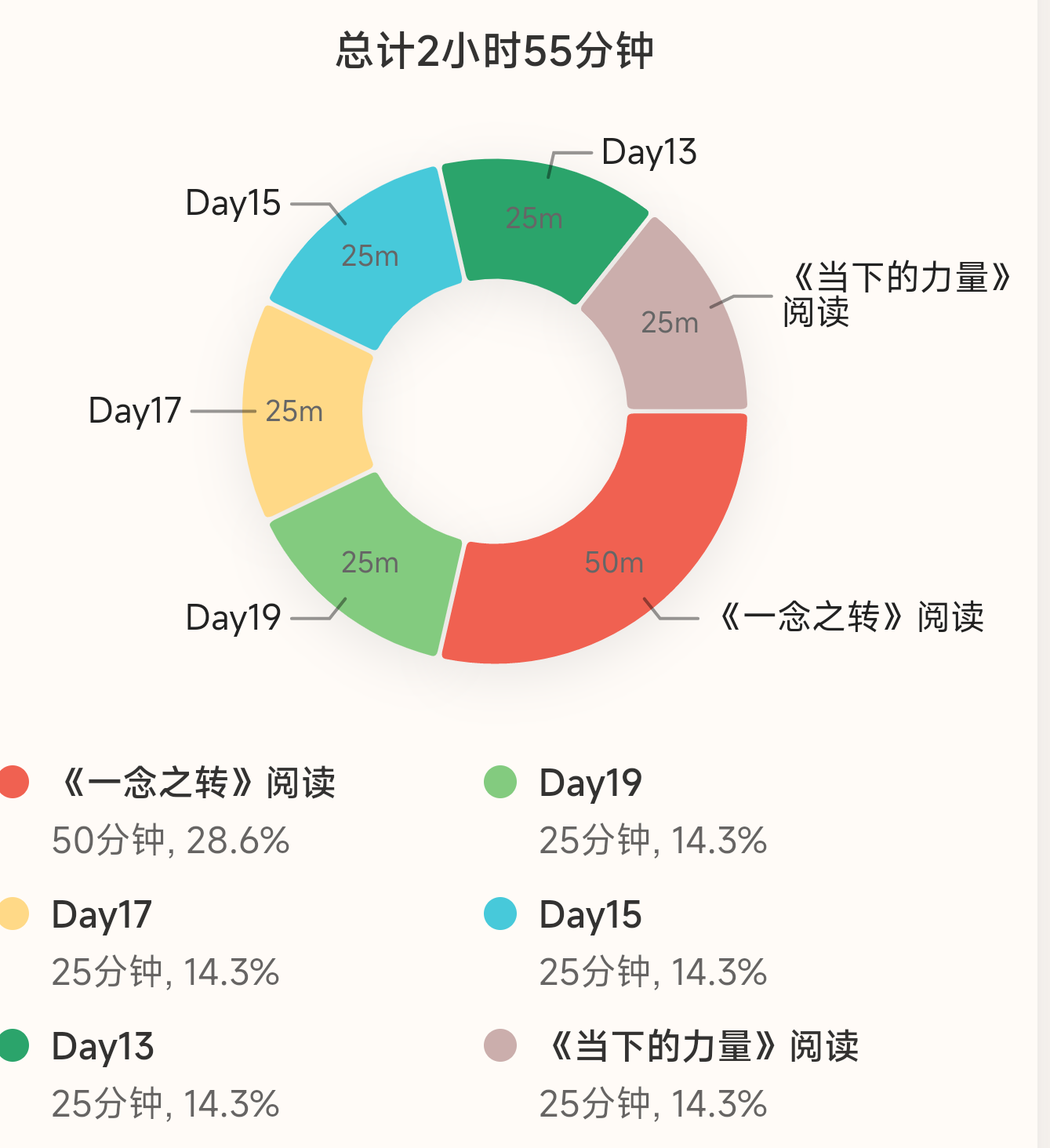Click the red legend dot for 《一念之转》阅读
Viewport: 1050px width, 1148px height.
click(x=14, y=782)
